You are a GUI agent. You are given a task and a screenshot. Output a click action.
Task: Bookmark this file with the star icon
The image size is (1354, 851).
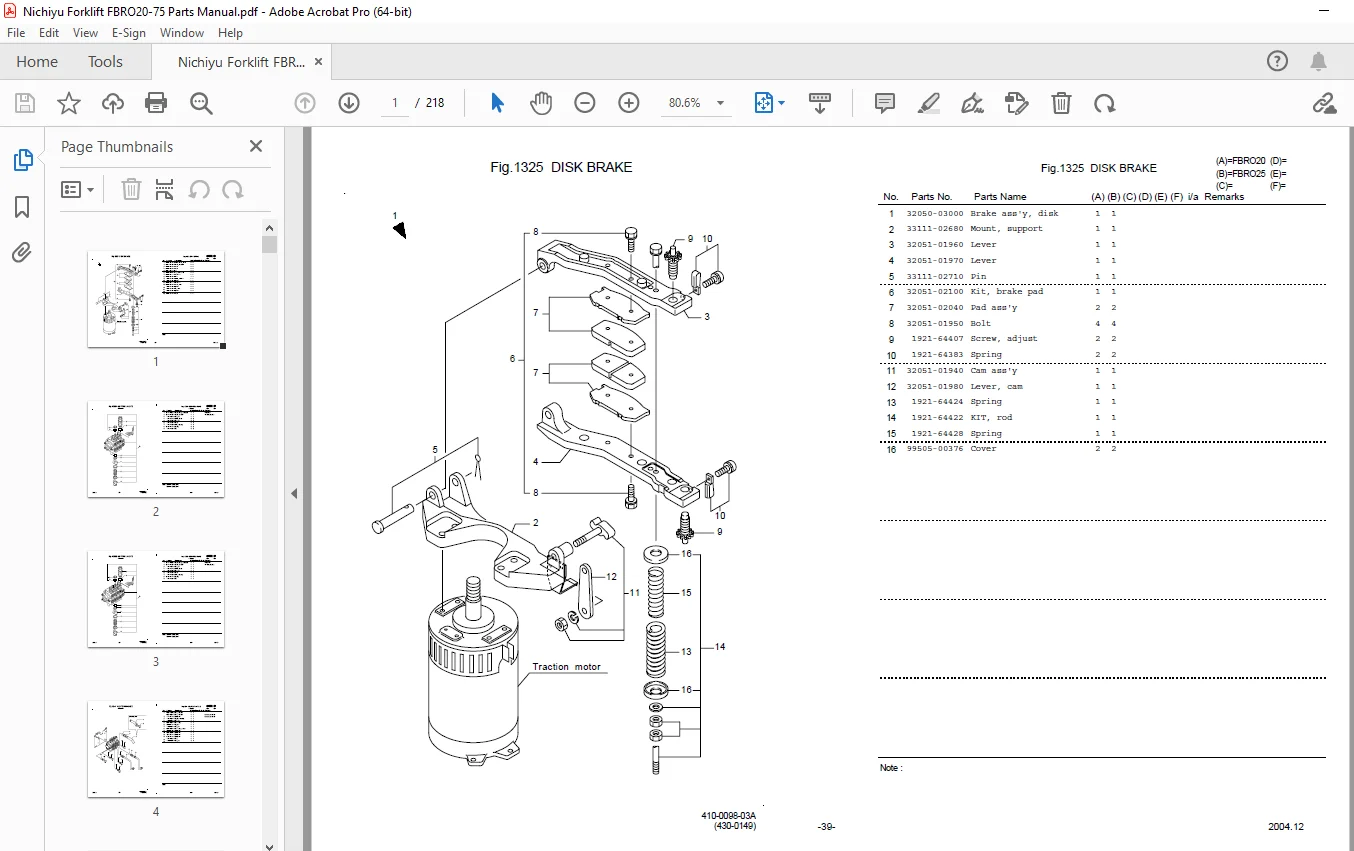pos(68,103)
